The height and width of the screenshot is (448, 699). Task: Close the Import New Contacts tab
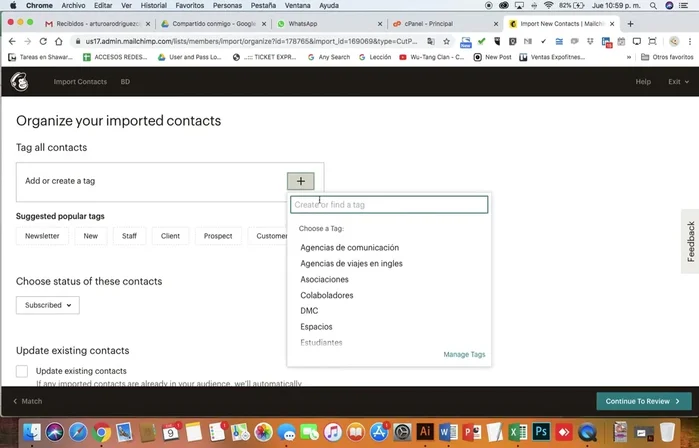coord(613,24)
